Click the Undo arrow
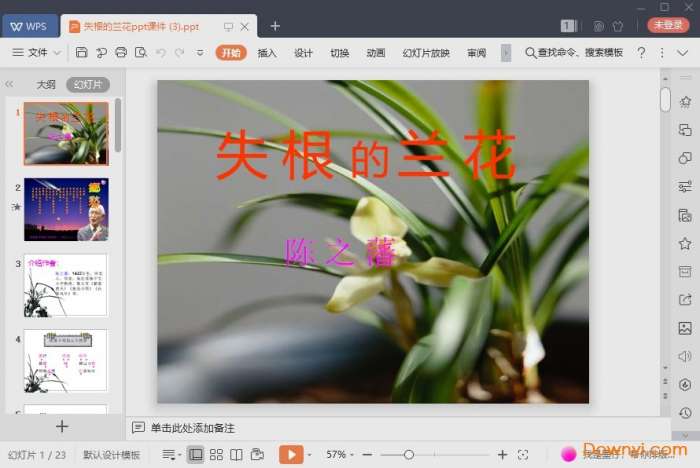700x468 pixels. click(x=161, y=53)
